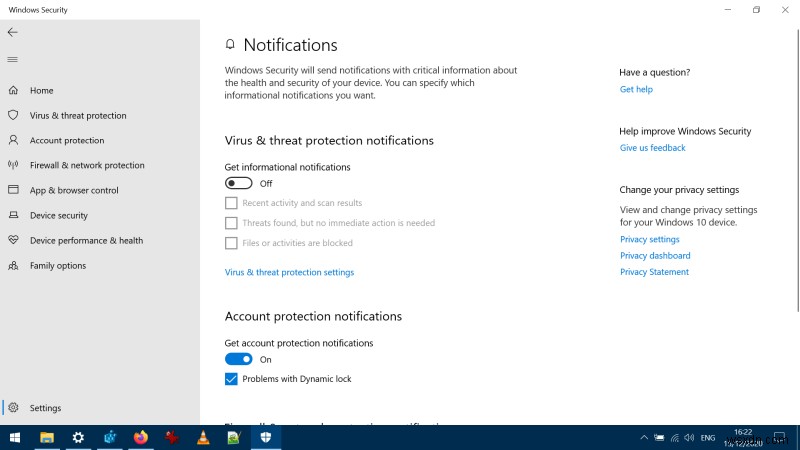Open Virus & threat protection page
800x450 pixels.
coord(78,115)
